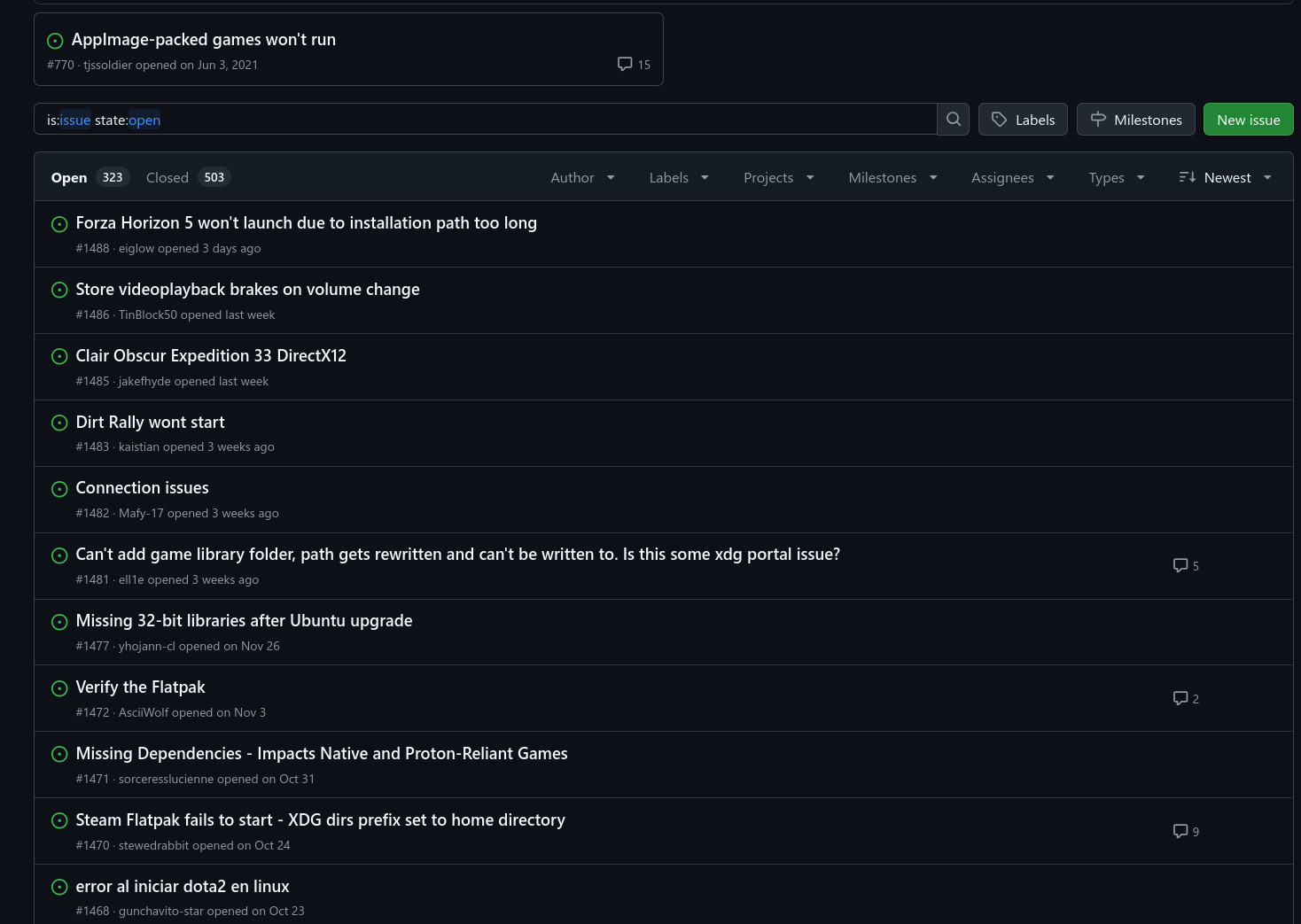The width and height of the screenshot is (1301, 924).
Task: Open issue 'Dirt Rally wont start'
Action: tap(151, 423)
